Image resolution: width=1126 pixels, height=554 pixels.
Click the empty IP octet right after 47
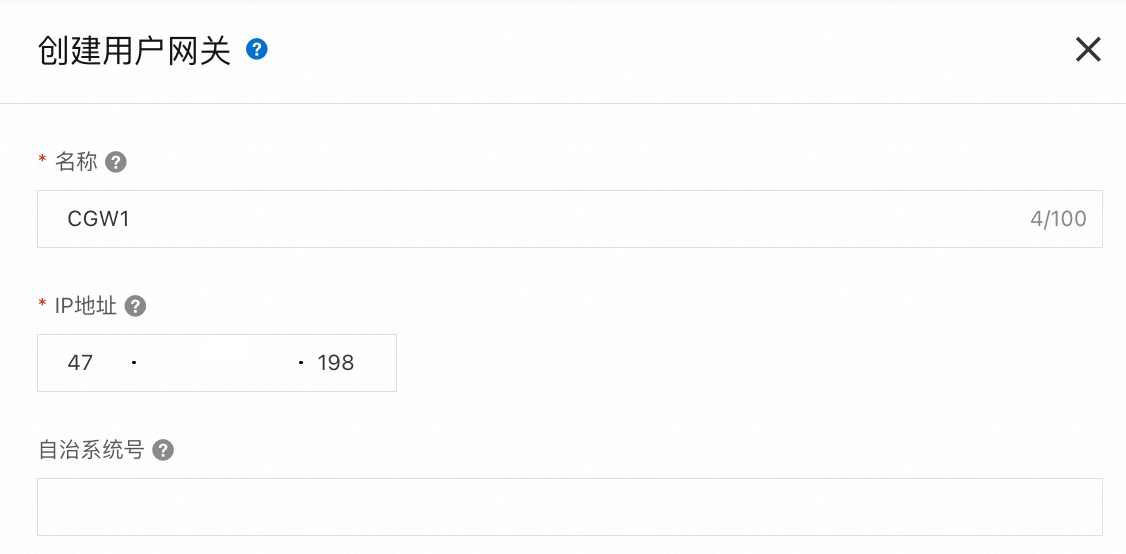(175, 363)
